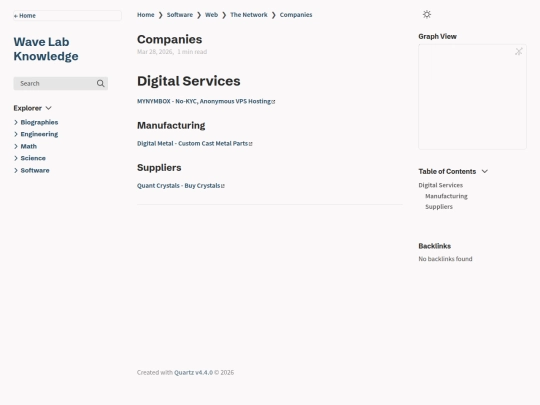The height and width of the screenshot is (405, 540).
Task: Expand the Engineering folder arrow
Action: coord(16,134)
